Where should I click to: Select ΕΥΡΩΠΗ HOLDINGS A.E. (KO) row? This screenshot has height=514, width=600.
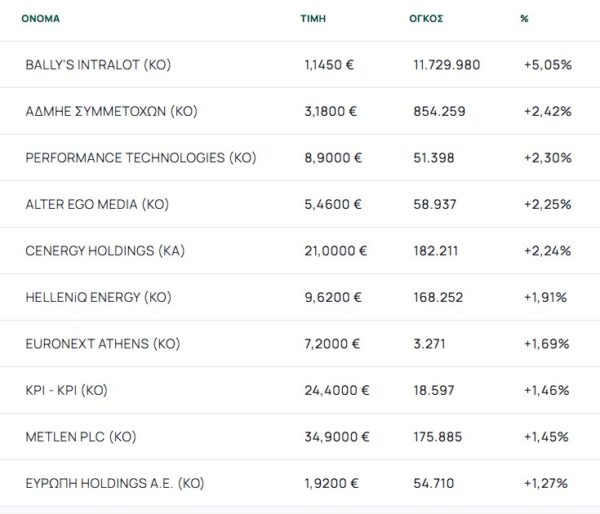[115, 483]
